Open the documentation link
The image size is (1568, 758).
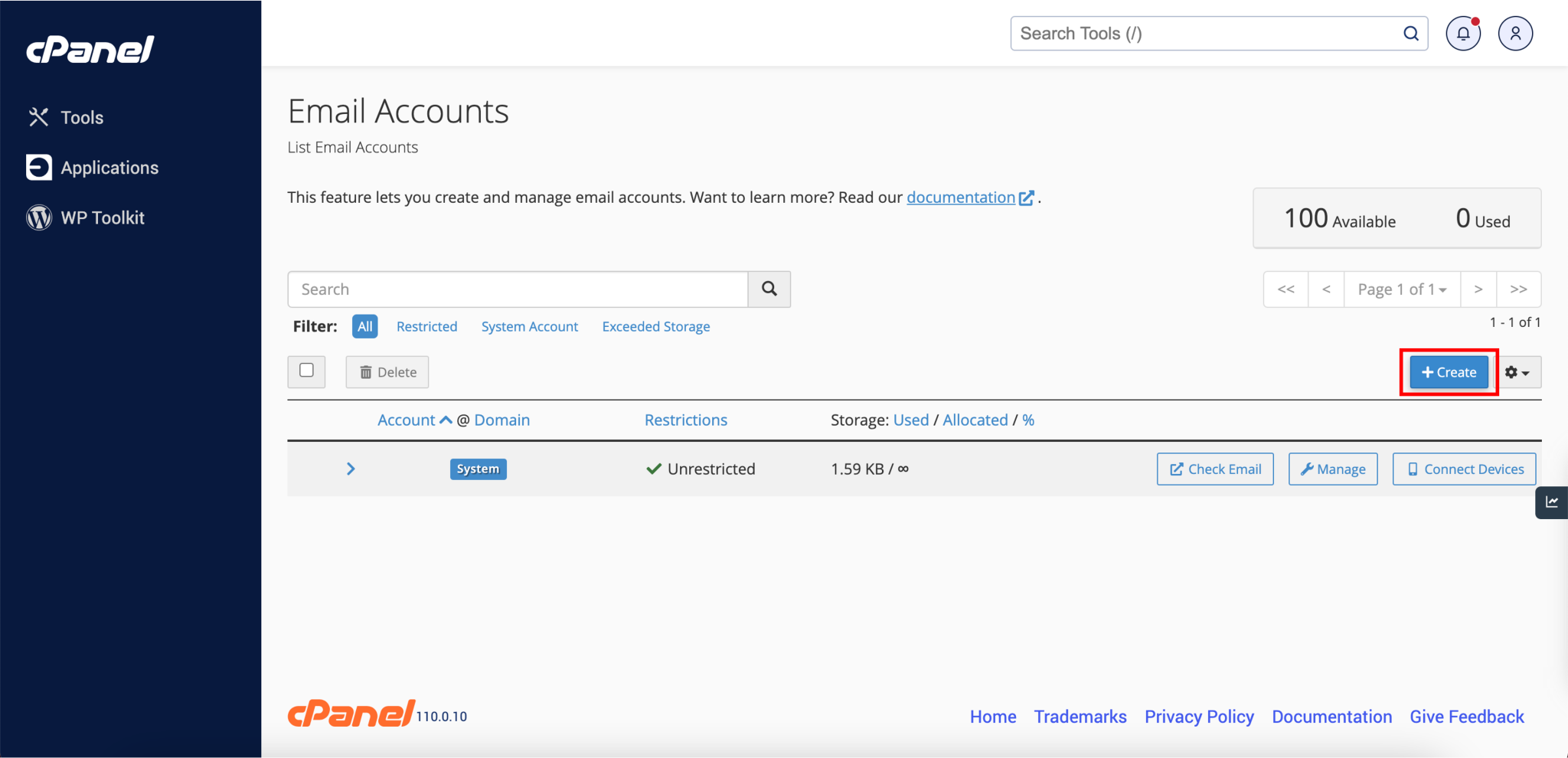click(x=969, y=198)
